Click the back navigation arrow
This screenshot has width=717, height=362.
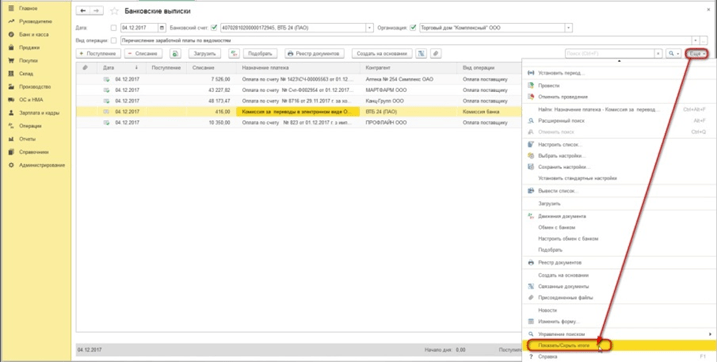83,11
